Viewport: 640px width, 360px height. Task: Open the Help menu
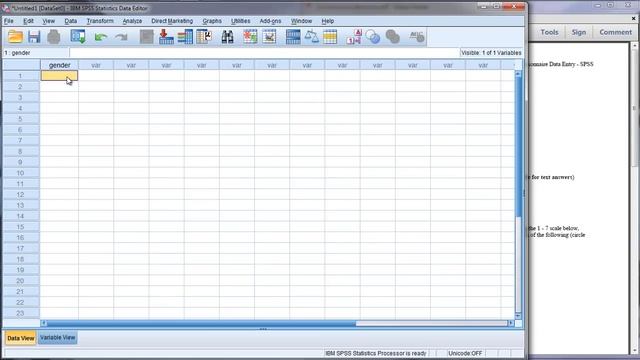(327, 21)
